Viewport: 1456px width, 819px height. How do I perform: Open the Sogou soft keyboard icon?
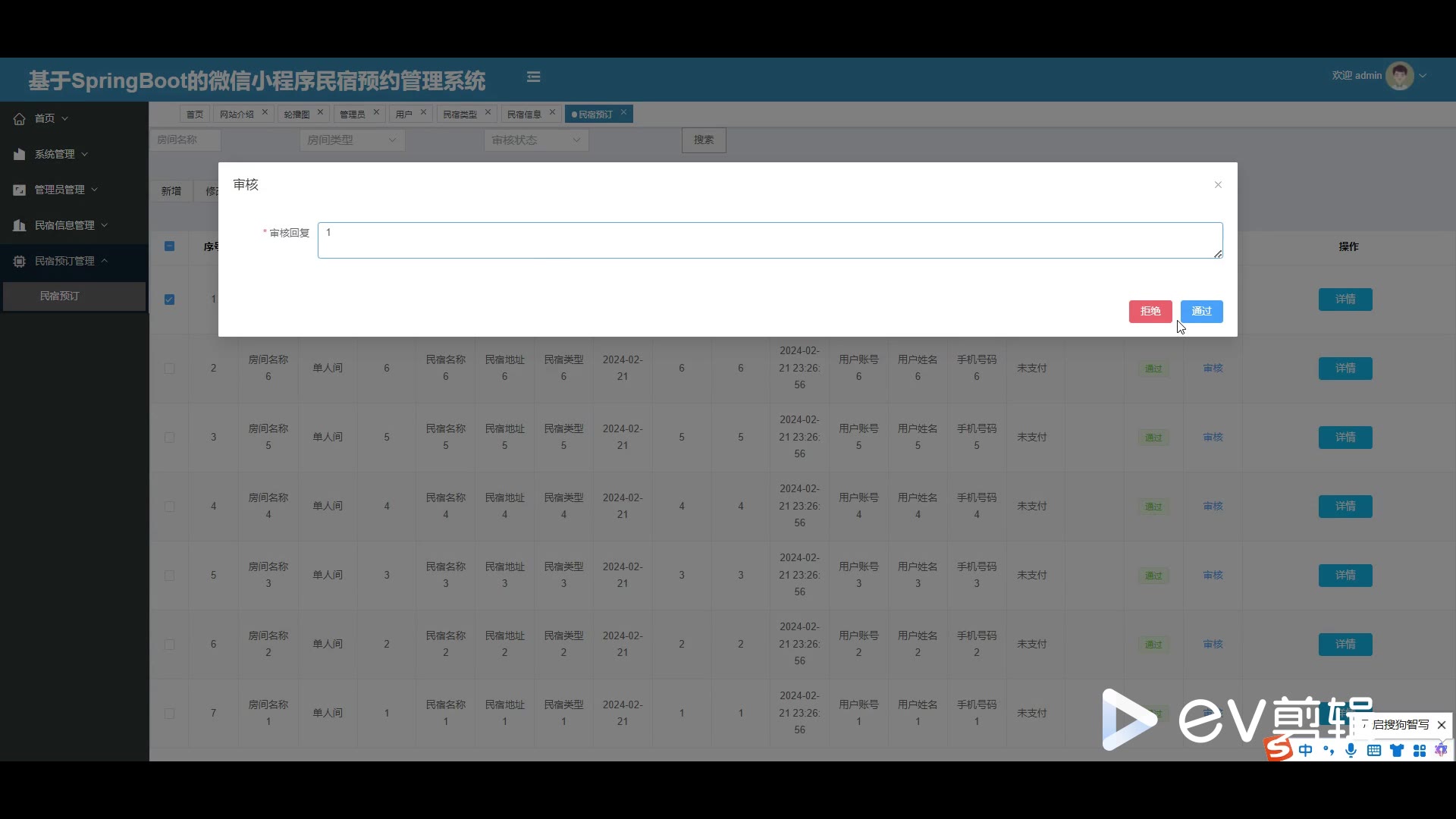pyautogui.click(x=1373, y=750)
